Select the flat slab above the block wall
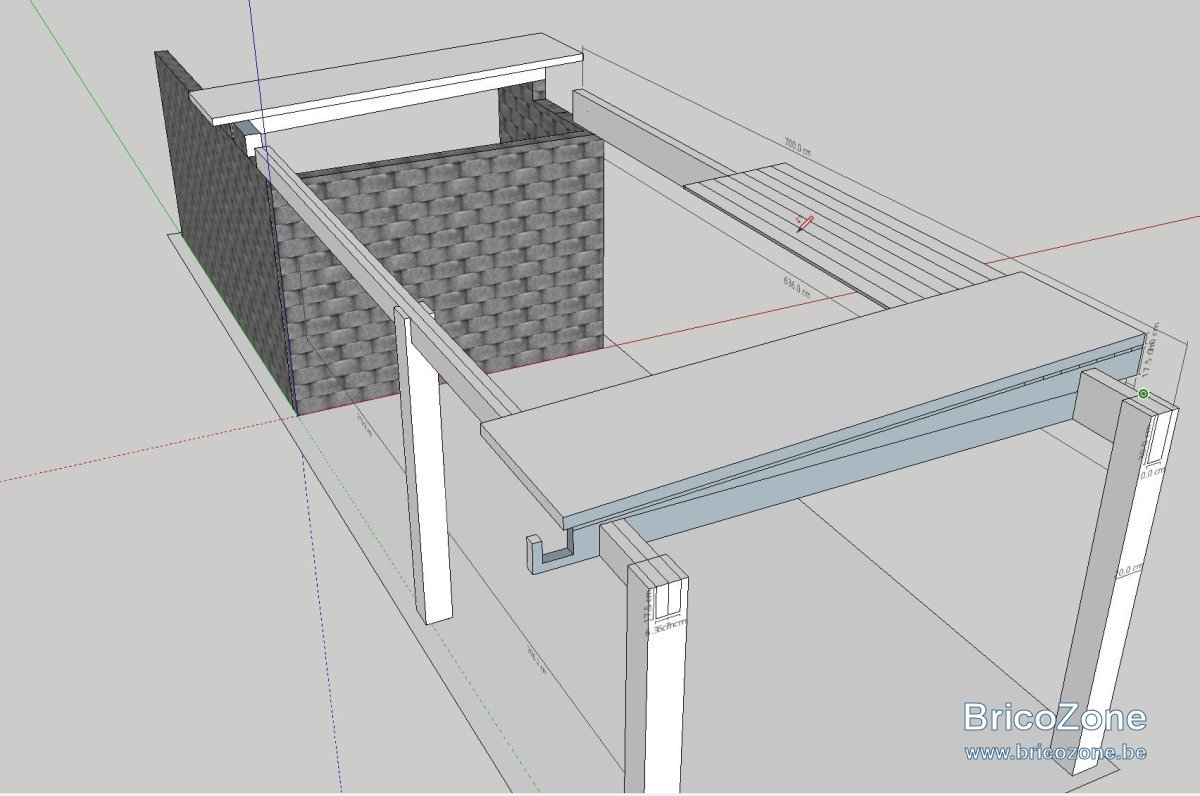Viewport: 1200px width, 796px height. pos(385,78)
